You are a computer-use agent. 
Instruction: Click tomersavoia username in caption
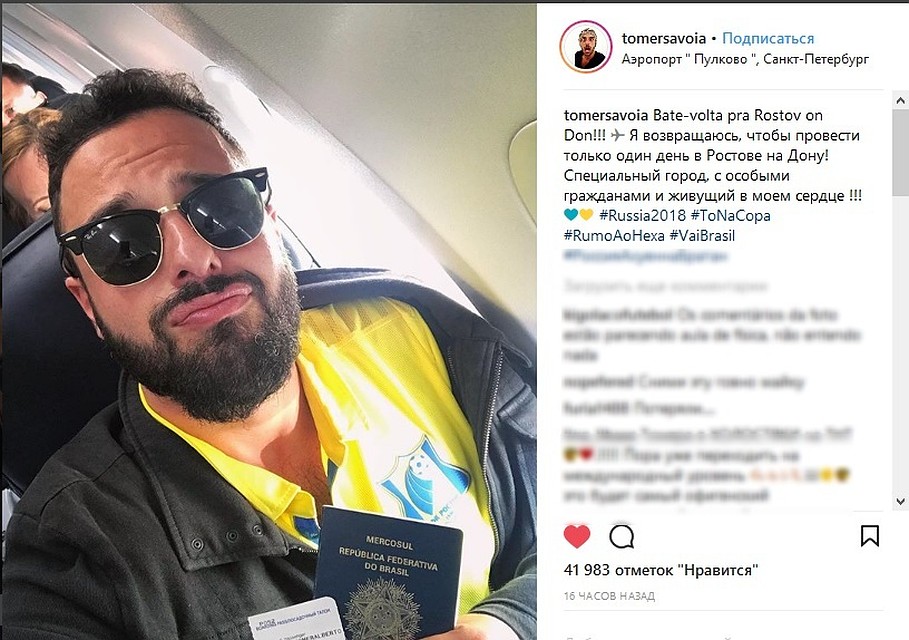606,115
